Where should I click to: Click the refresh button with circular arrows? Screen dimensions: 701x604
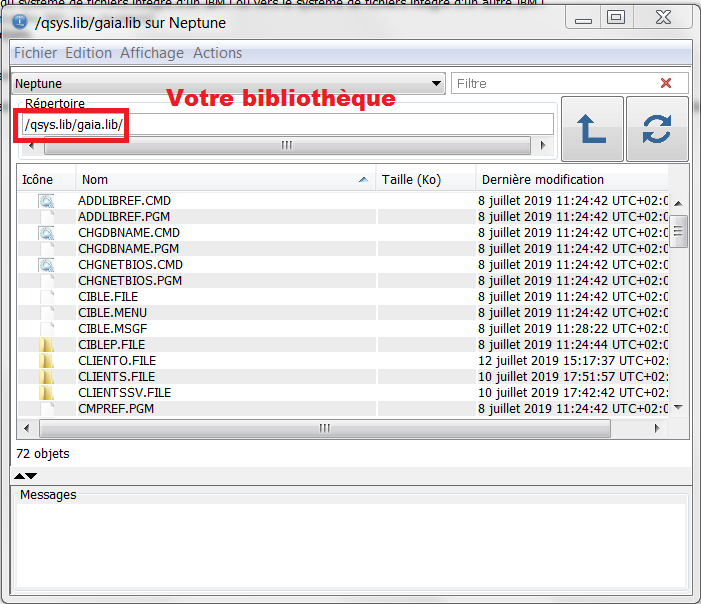click(657, 129)
